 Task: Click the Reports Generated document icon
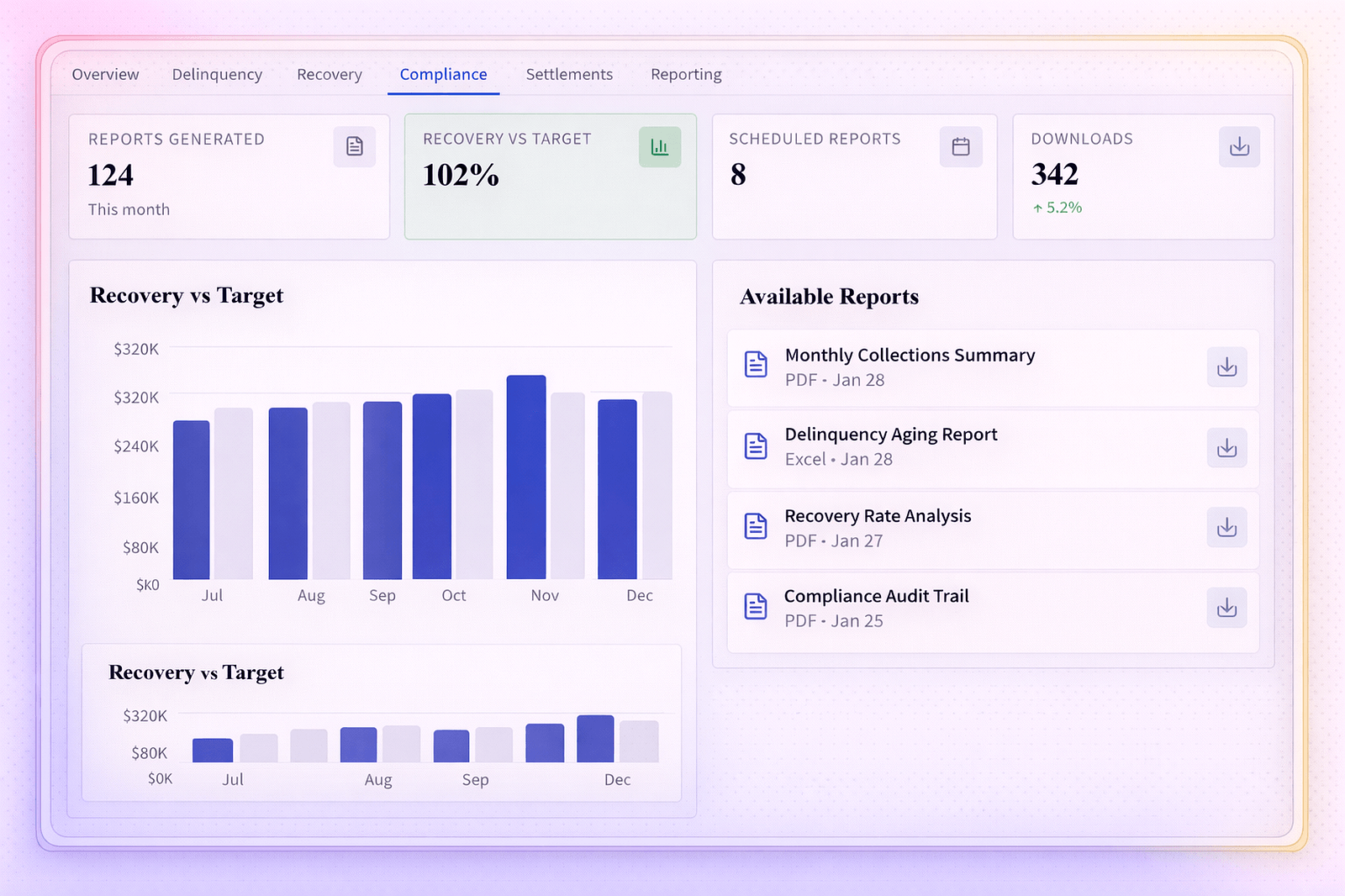[354, 146]
